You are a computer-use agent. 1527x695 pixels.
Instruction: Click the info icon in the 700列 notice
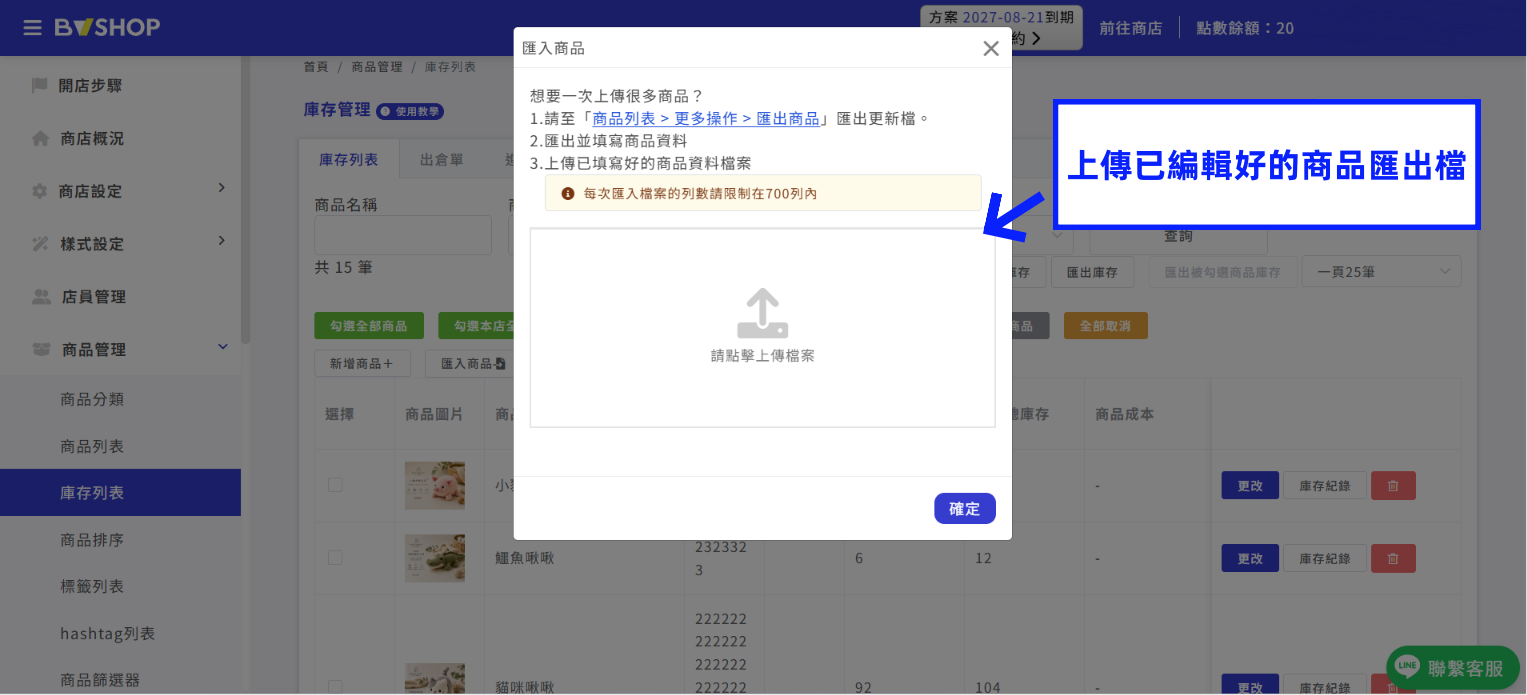coord(568,193)
